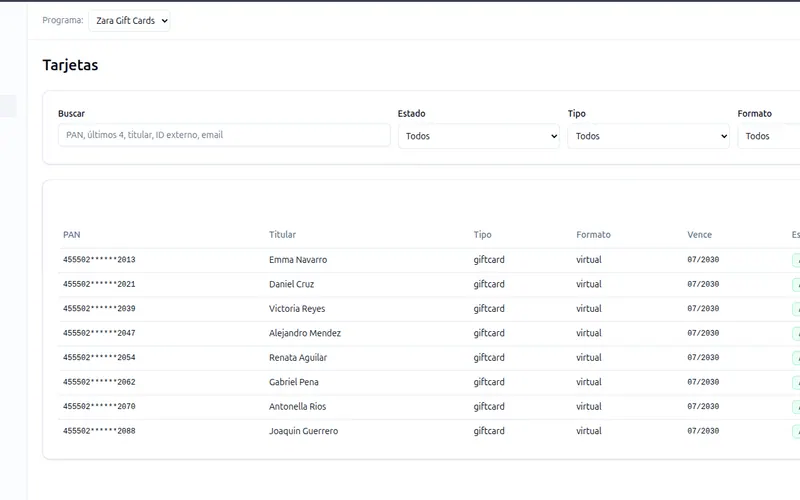Click the Vence column header
Image resolution: width=800 pixels, height=500 pixels.
(x=699, y=235)
